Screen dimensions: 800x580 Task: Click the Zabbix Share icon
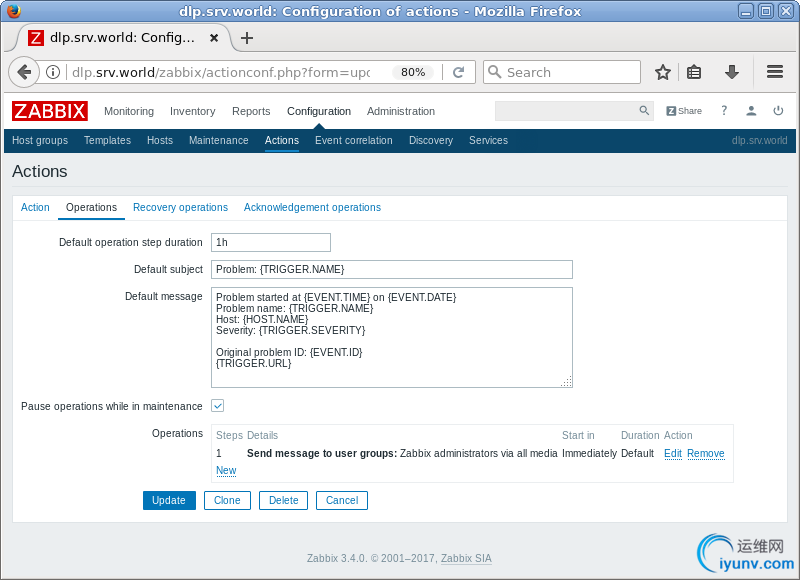684,111
